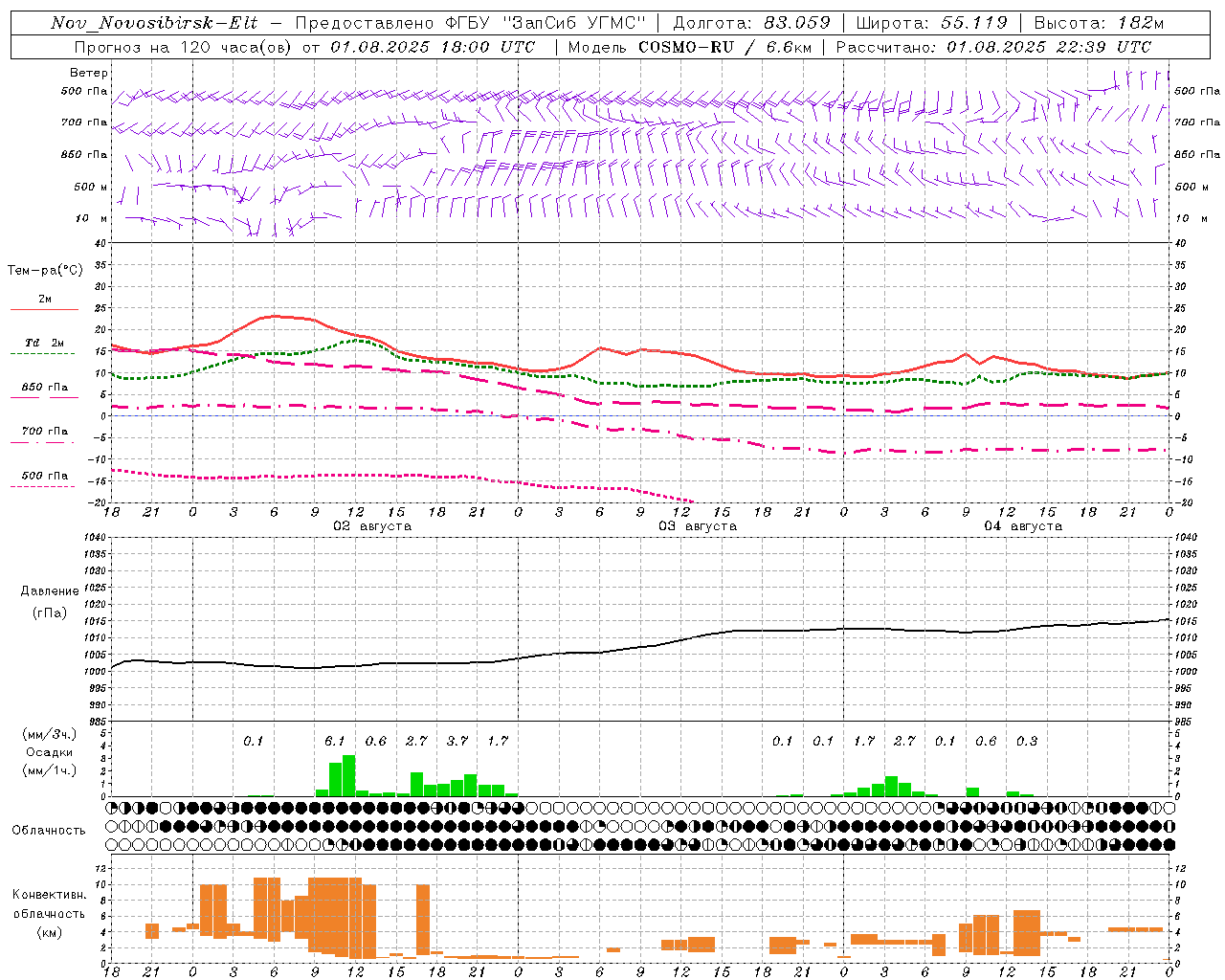Image resolution: width=1225 pixels, height=980 pixels.
Task: Click the Рассчитано: 01.08.2025 22:39 UTC timestamp
Action: [x=993, y=47]
